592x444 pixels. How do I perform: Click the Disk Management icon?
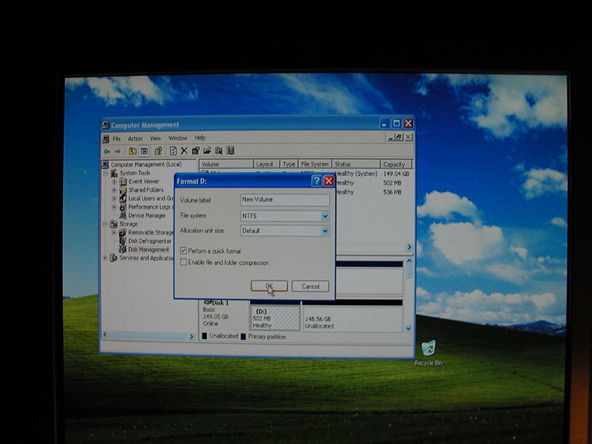(123, 250)
